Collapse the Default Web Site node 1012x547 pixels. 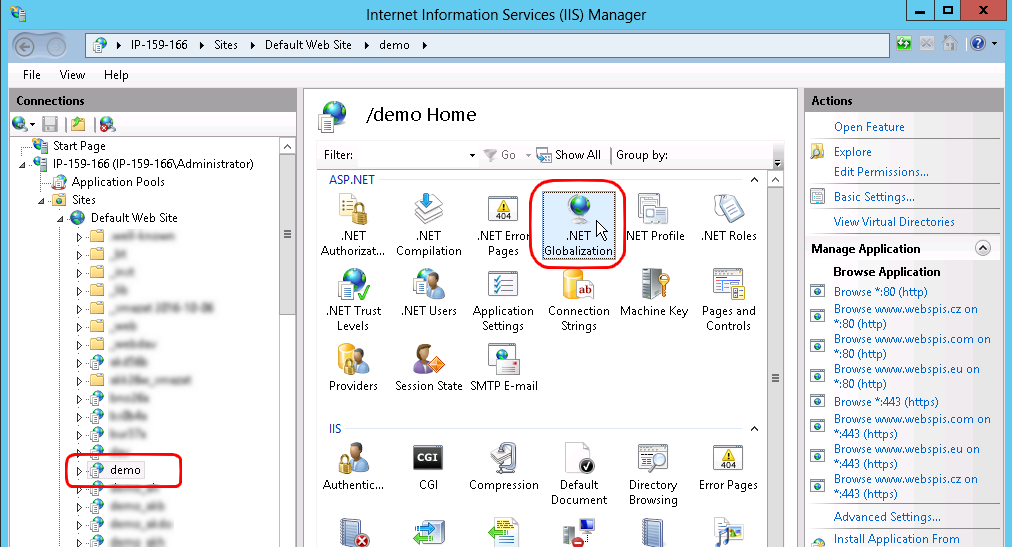tap(60, 218)
